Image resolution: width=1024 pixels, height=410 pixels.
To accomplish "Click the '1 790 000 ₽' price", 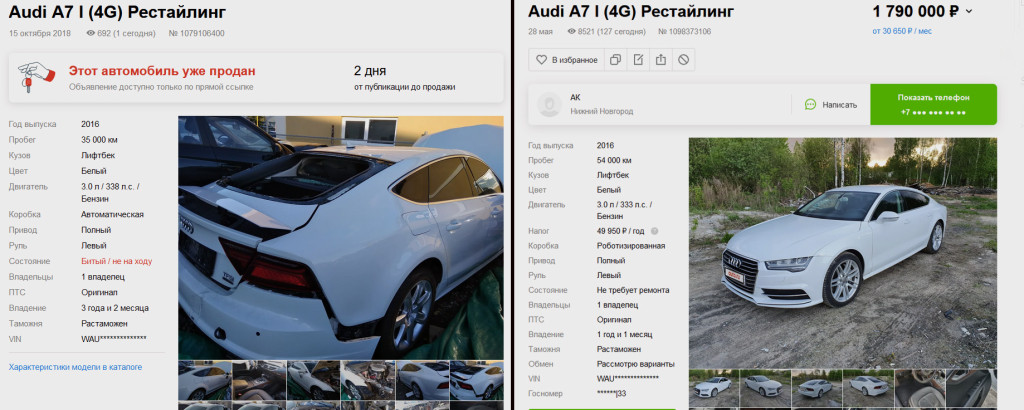I will click(x=915, y=11).
